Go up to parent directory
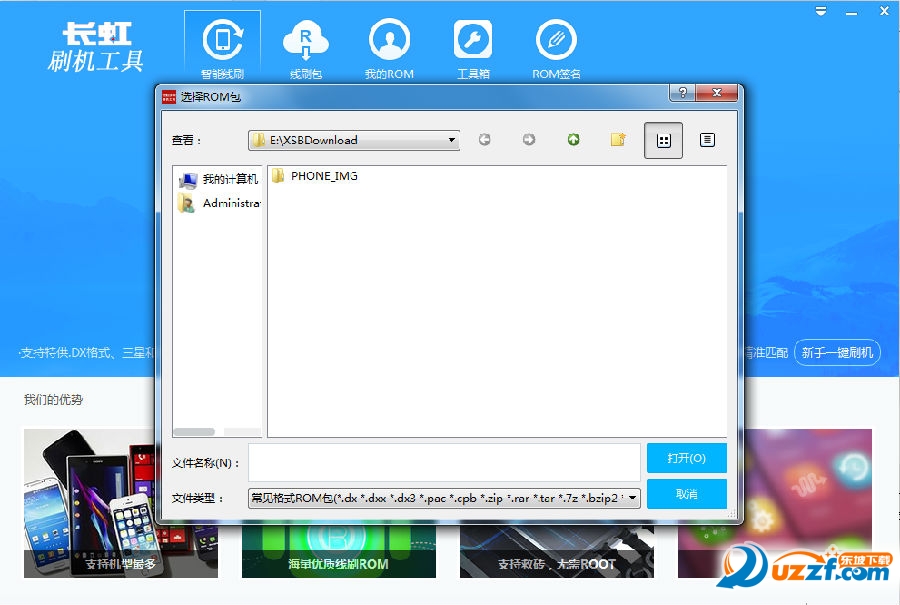This screenshot has width=900, height=605. [x=574, y=140]
